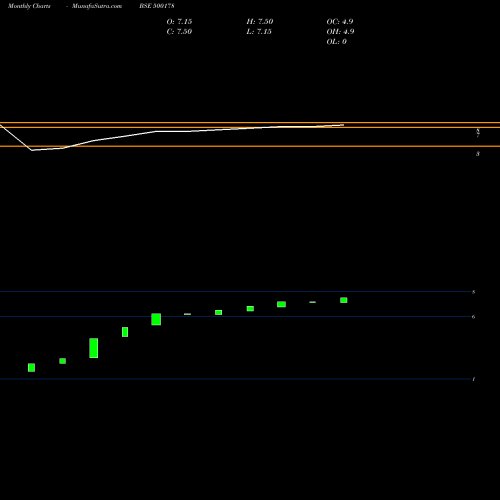Screen dimensions: 500x500
Task: Select the low value 'L: 7.15'
Action: 259,32
